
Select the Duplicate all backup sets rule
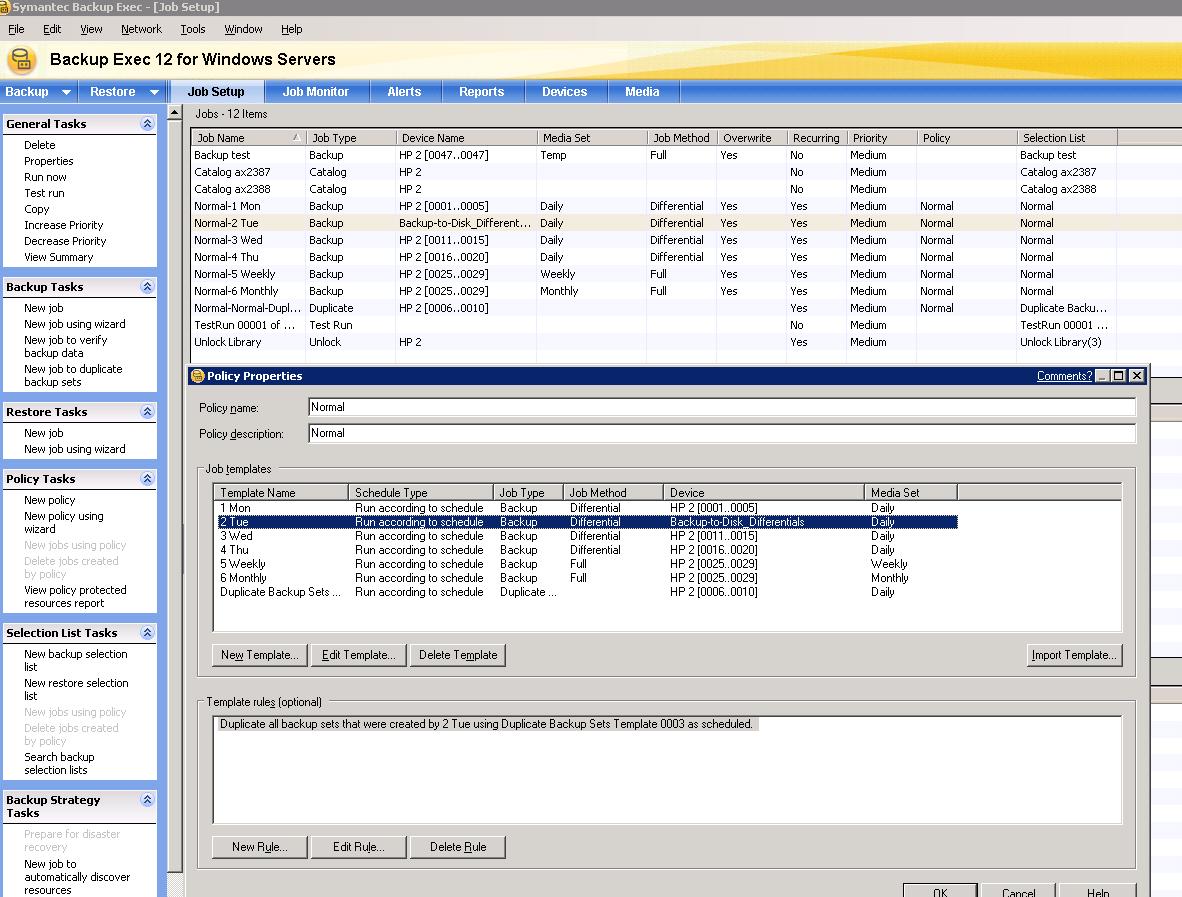tap(486, 724)
